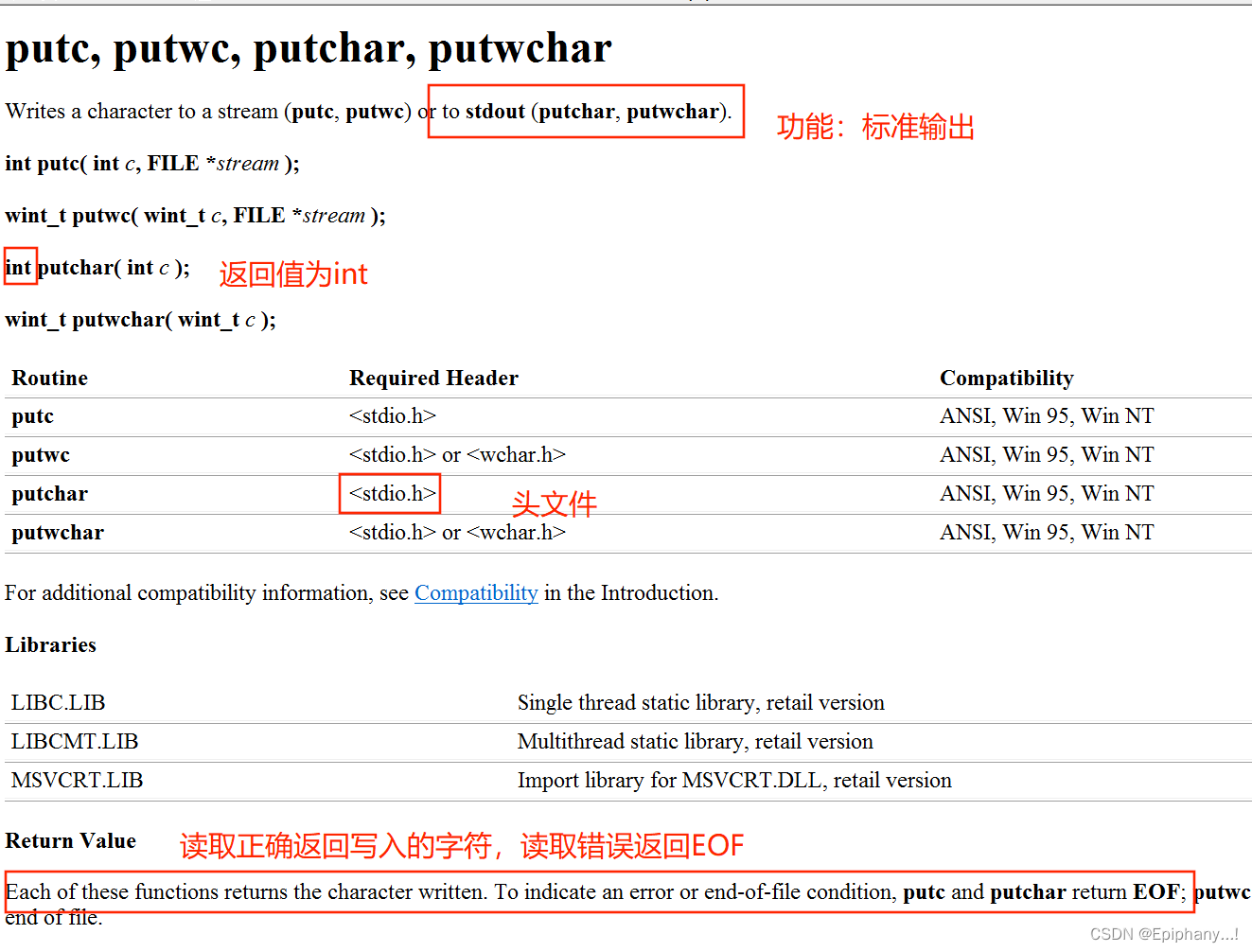Click the putc routine table cell
Screen dimensions: 1252x952
[x=32, y=416]
